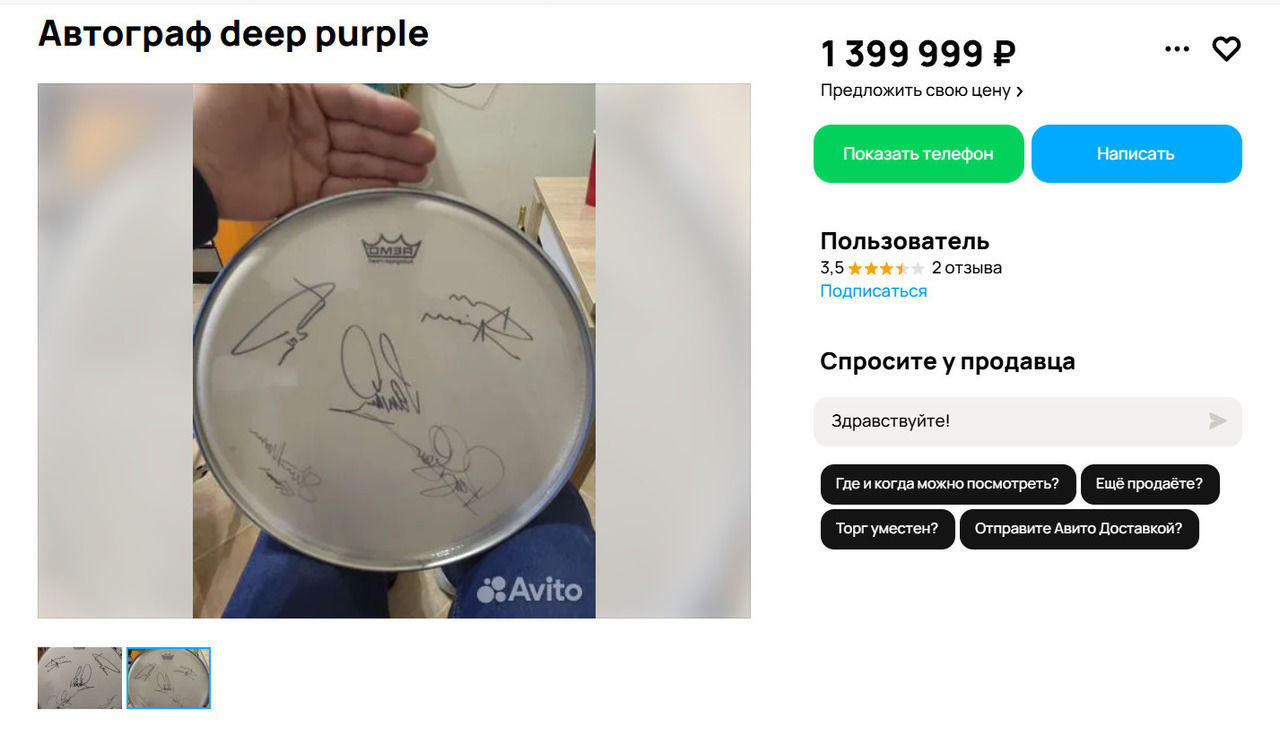Send message with the arrow icon

(x=1217, y=421)
